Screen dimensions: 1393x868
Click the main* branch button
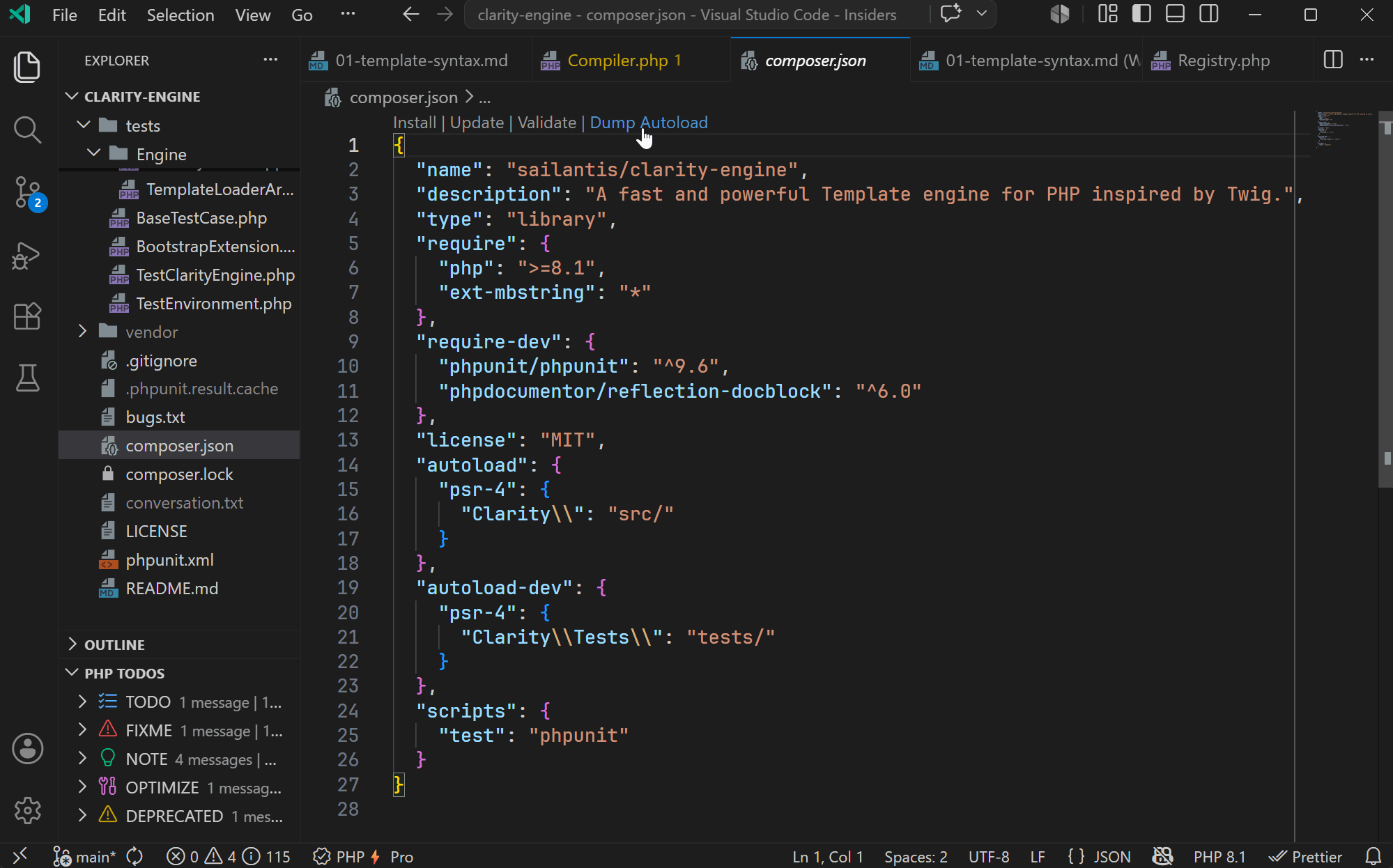pos(85,856)
